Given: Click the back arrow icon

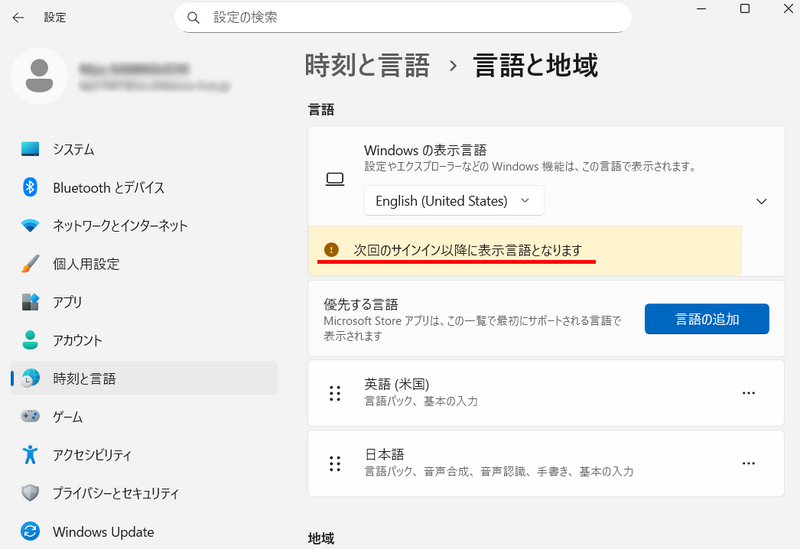Looking at the screenshot, I should coord(18,18).
